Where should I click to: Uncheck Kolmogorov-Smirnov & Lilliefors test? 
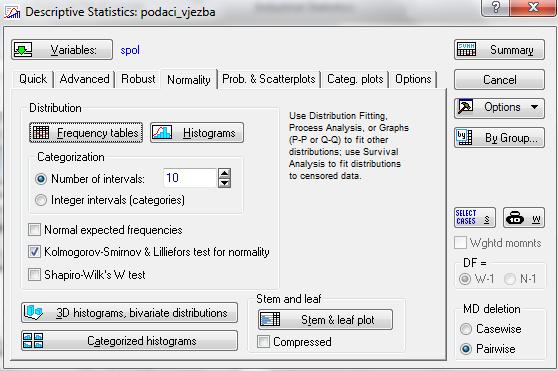click(34, 251)
